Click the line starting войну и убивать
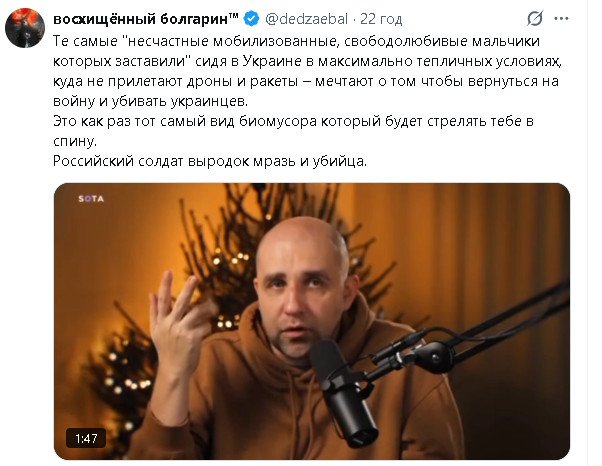 coord(150,101)
